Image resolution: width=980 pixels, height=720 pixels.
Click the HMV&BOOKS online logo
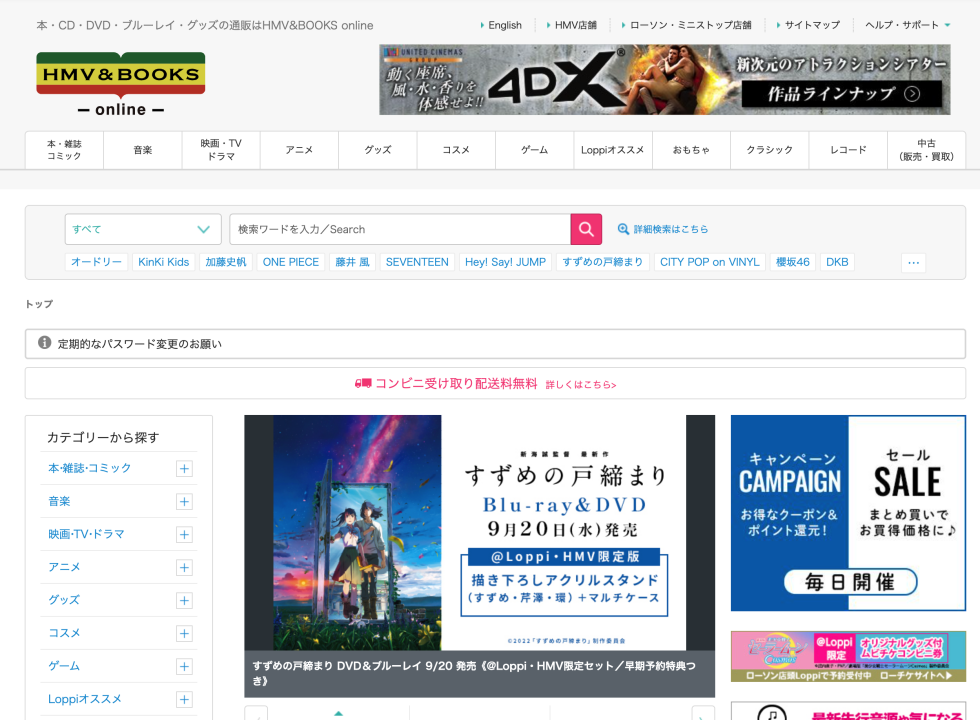tap(121, 84)
